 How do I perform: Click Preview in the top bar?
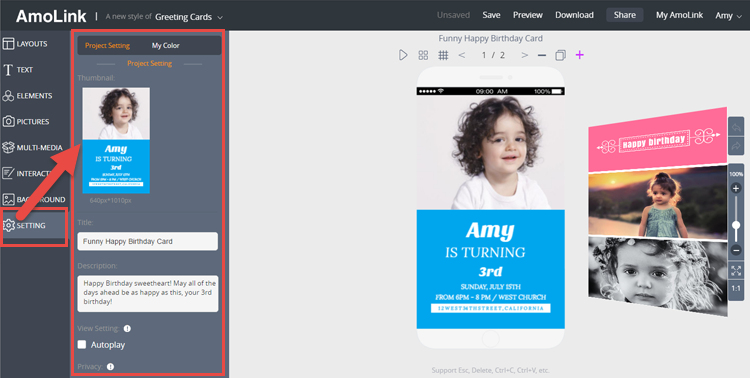click(528, 15)
